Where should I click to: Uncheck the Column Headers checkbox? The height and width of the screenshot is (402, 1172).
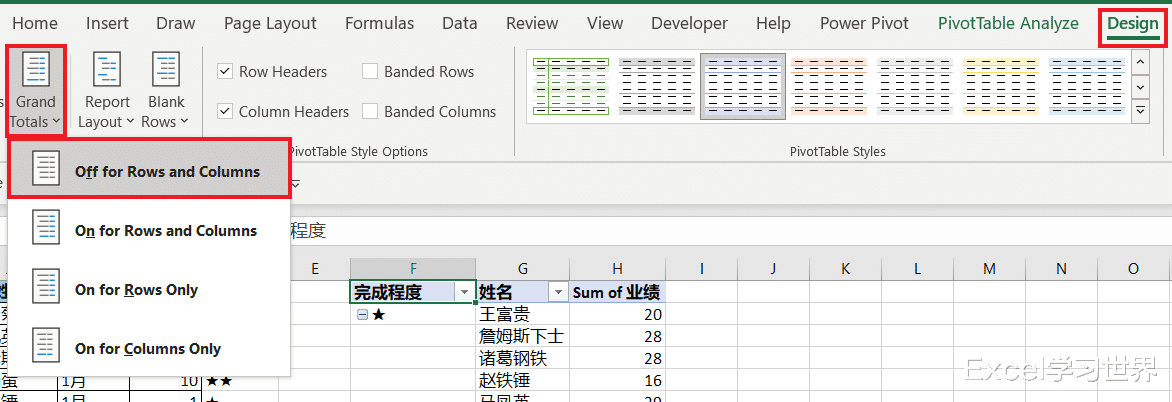226,112
